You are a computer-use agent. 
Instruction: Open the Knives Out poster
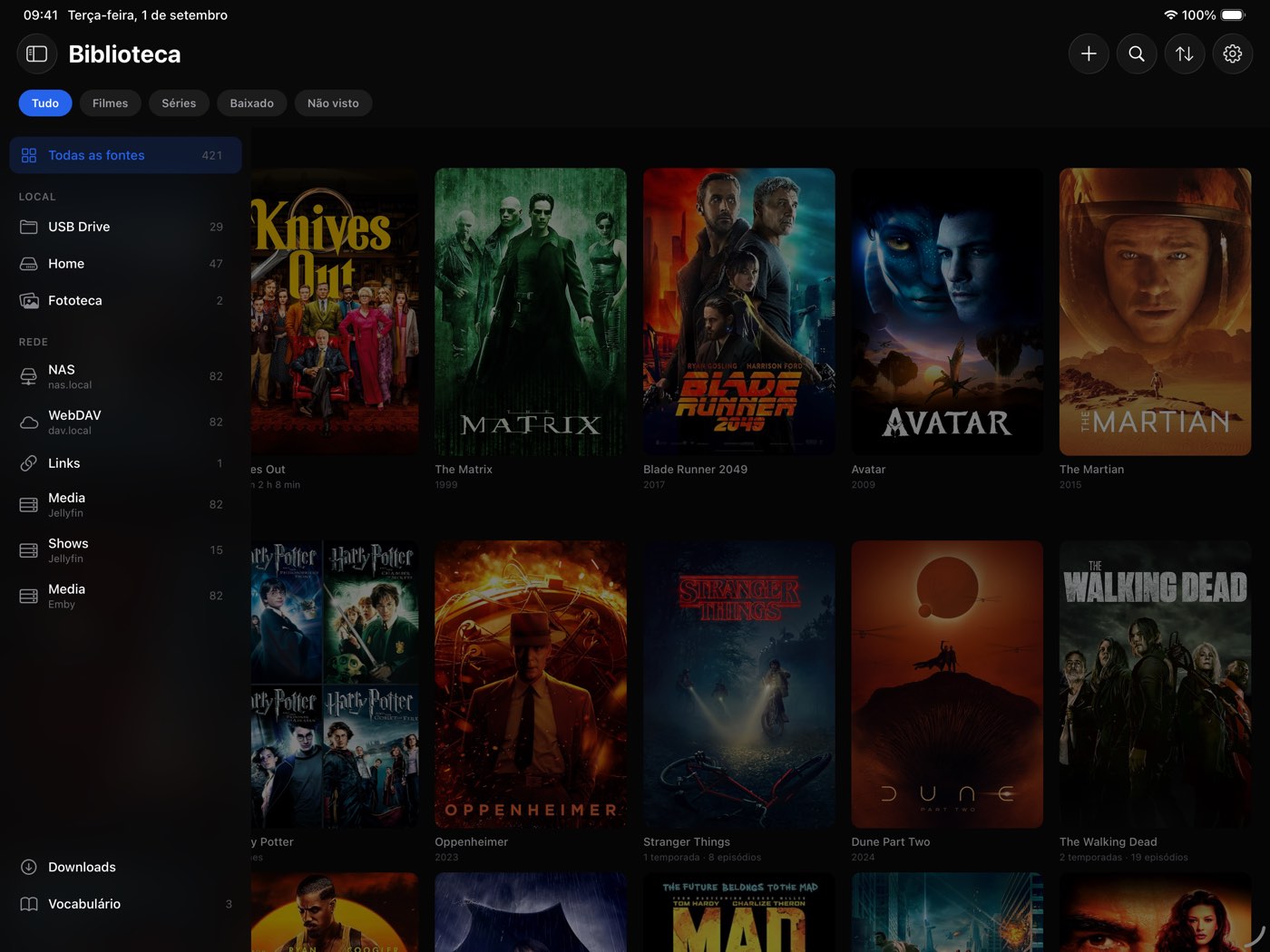coord(335,311)
